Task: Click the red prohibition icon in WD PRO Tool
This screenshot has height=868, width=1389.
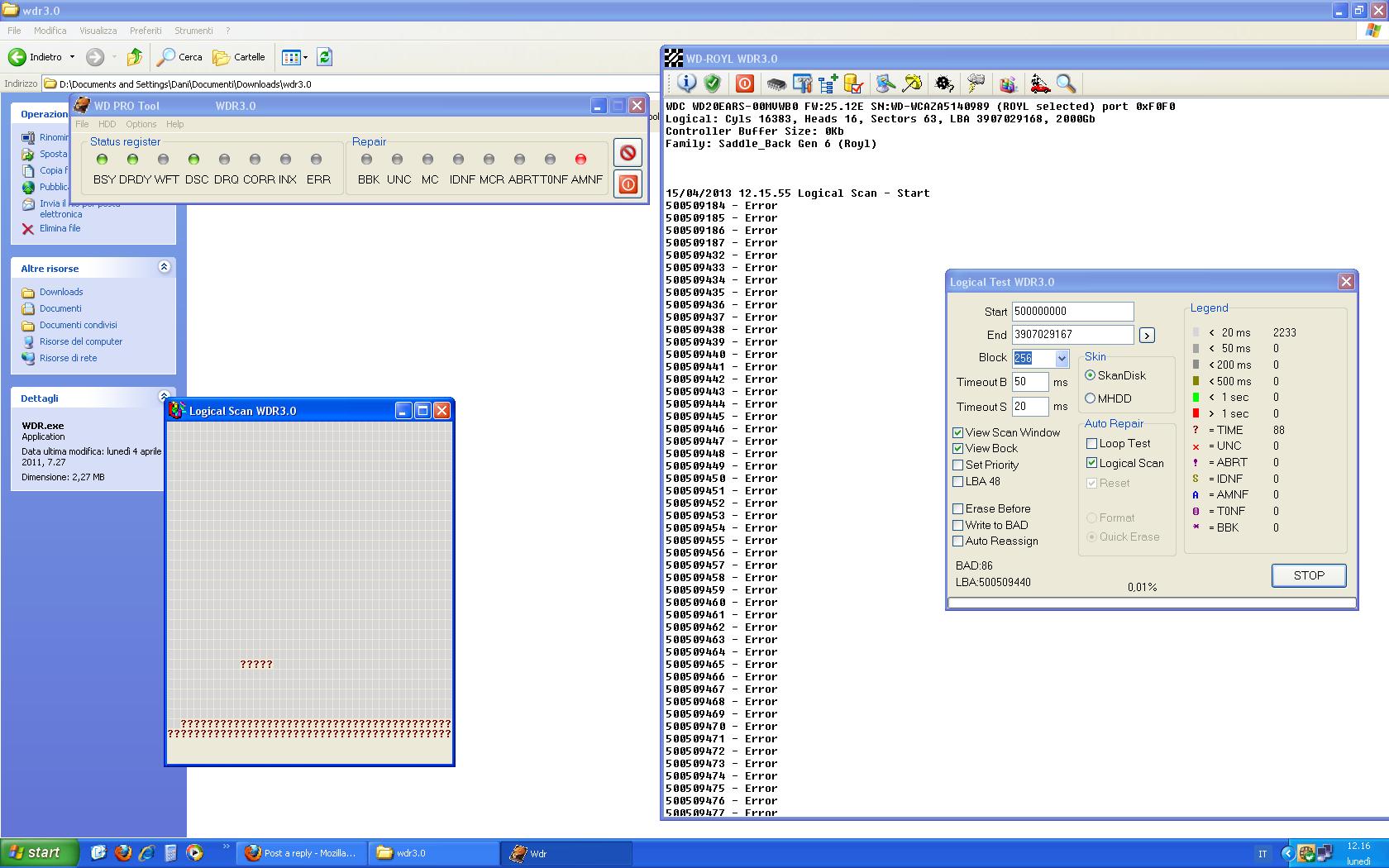Action: [x=628, y=153]
